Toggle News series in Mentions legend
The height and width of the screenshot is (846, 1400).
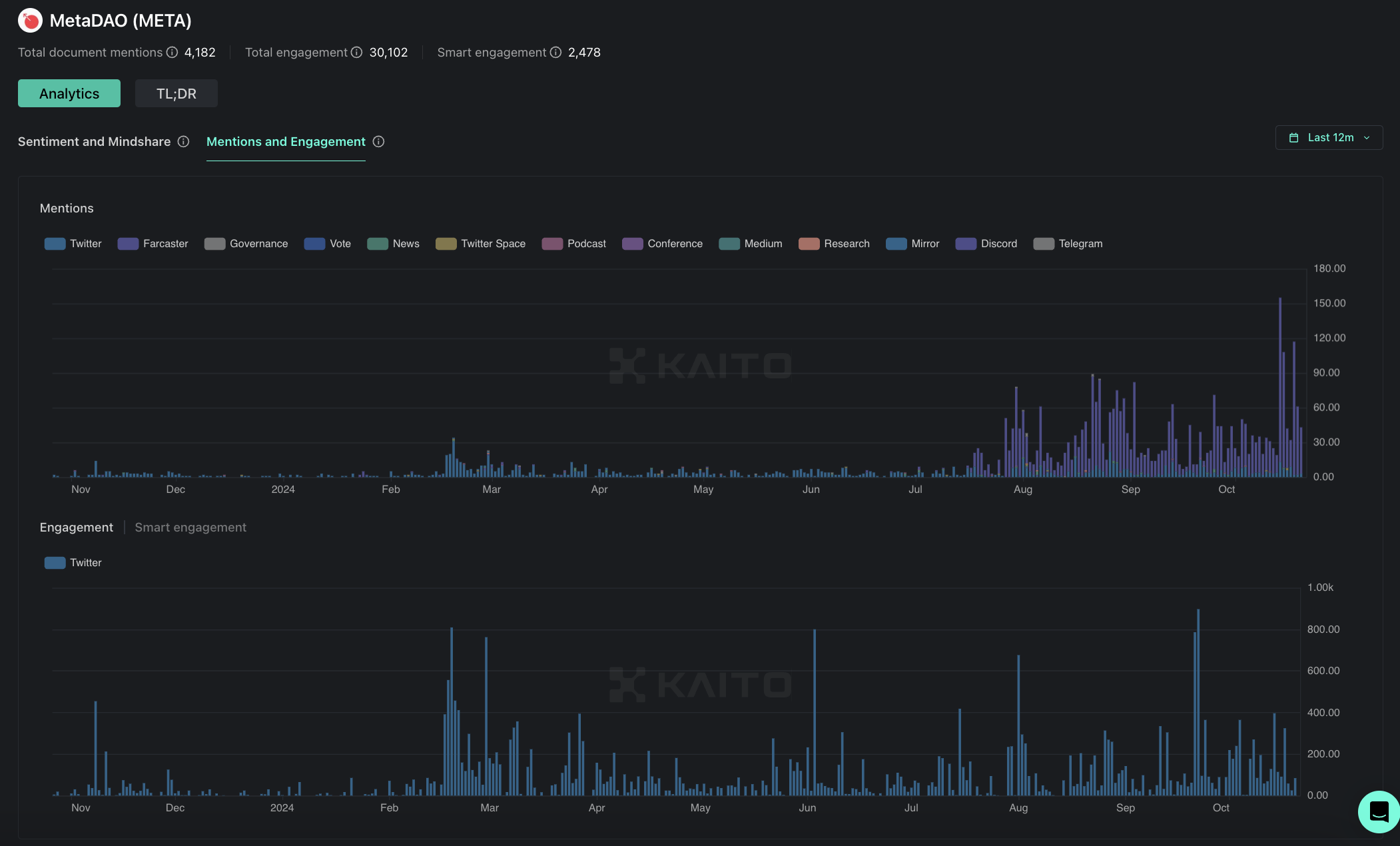coord(394,244)
